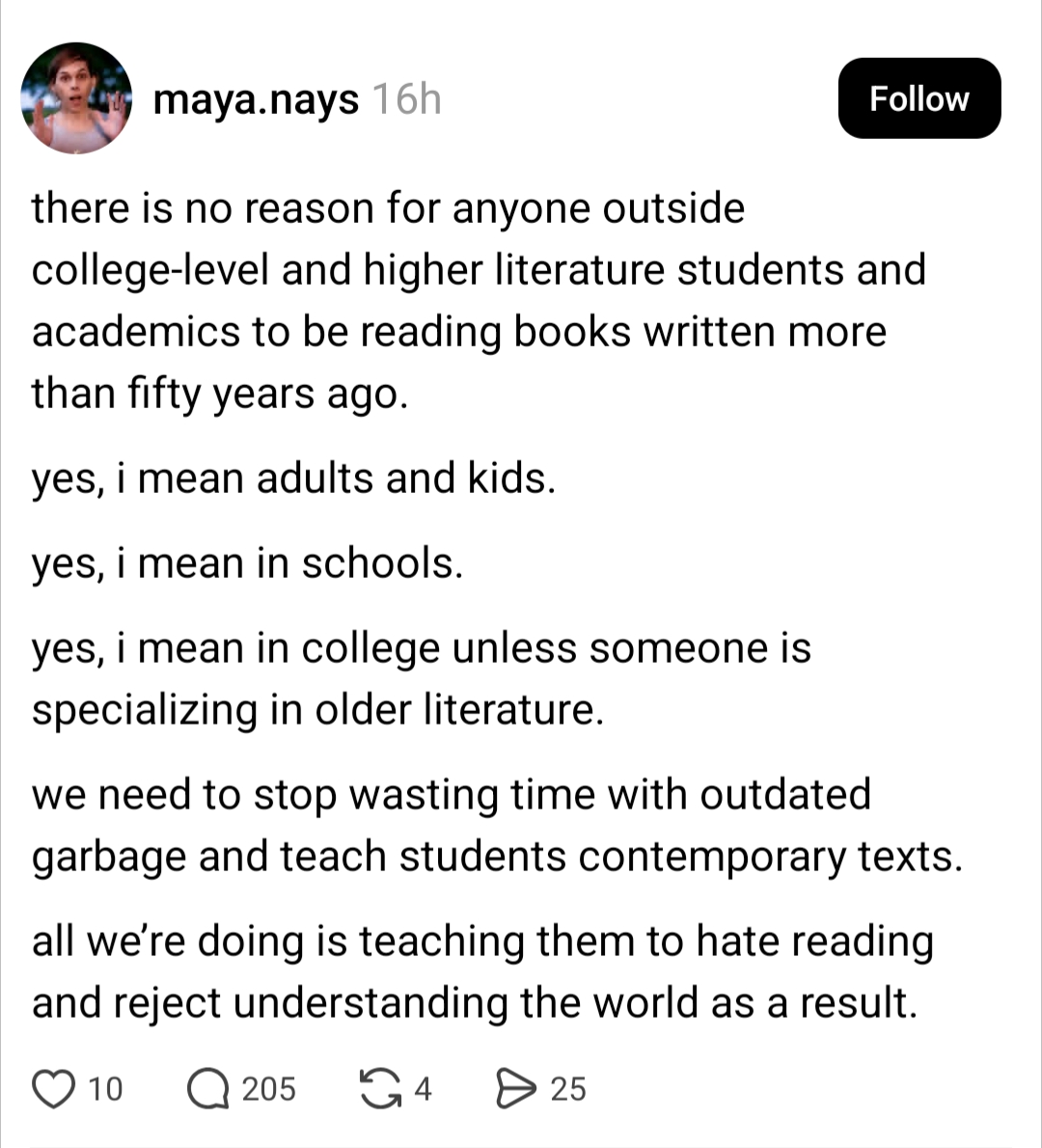
Task: Click the like count of 10
Action: (105, 1088)
